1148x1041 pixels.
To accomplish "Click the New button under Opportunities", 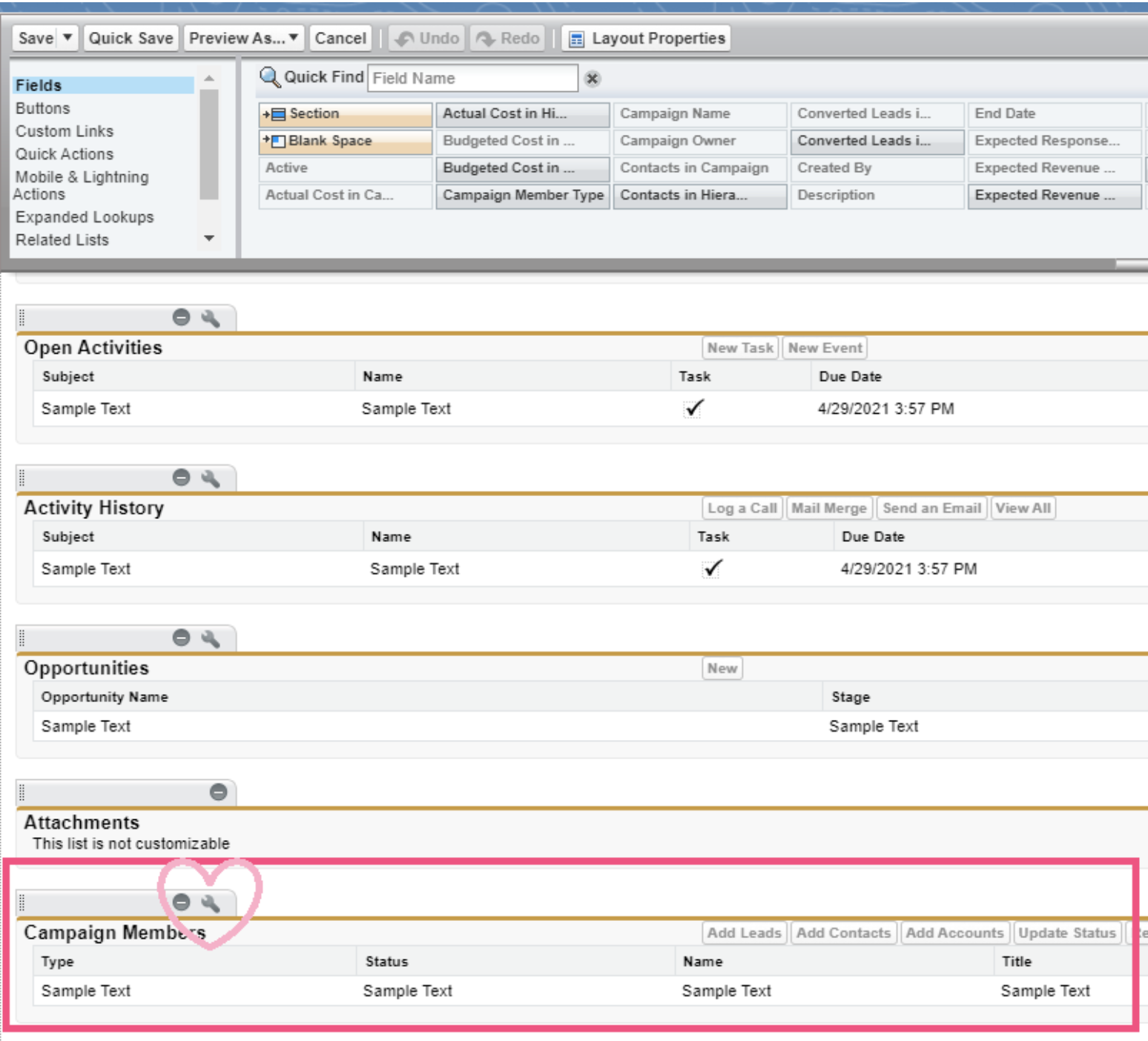I will 722,668.
